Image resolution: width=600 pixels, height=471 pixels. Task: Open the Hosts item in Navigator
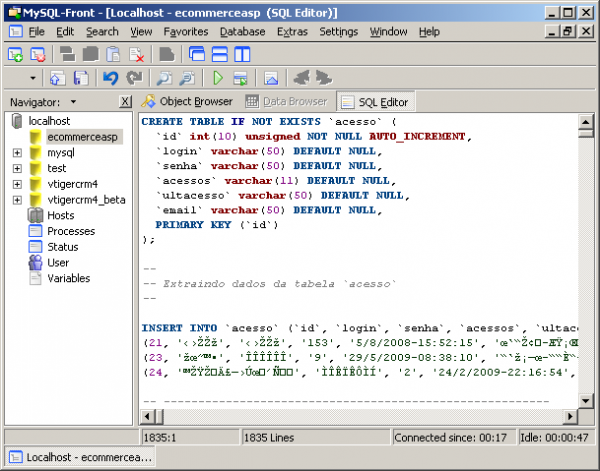(60, 215)
